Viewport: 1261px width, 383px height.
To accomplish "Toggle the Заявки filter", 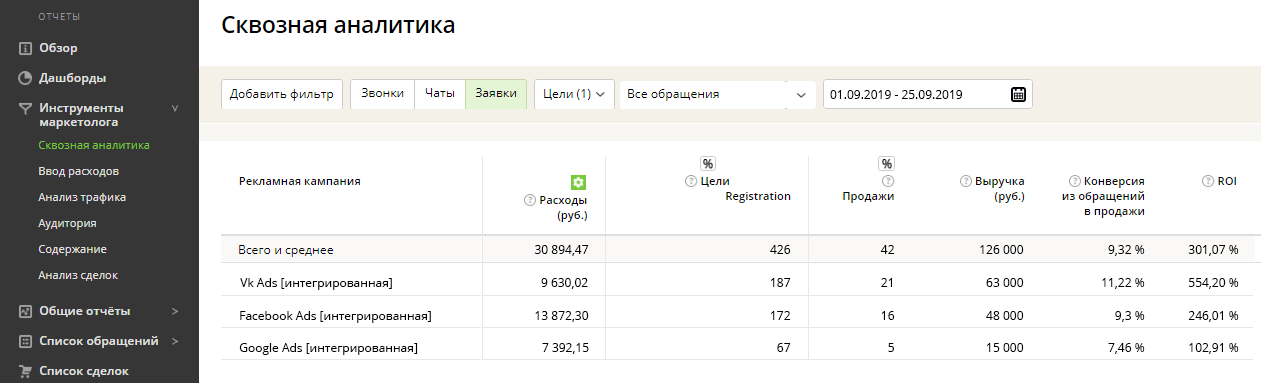I will 496,94.
